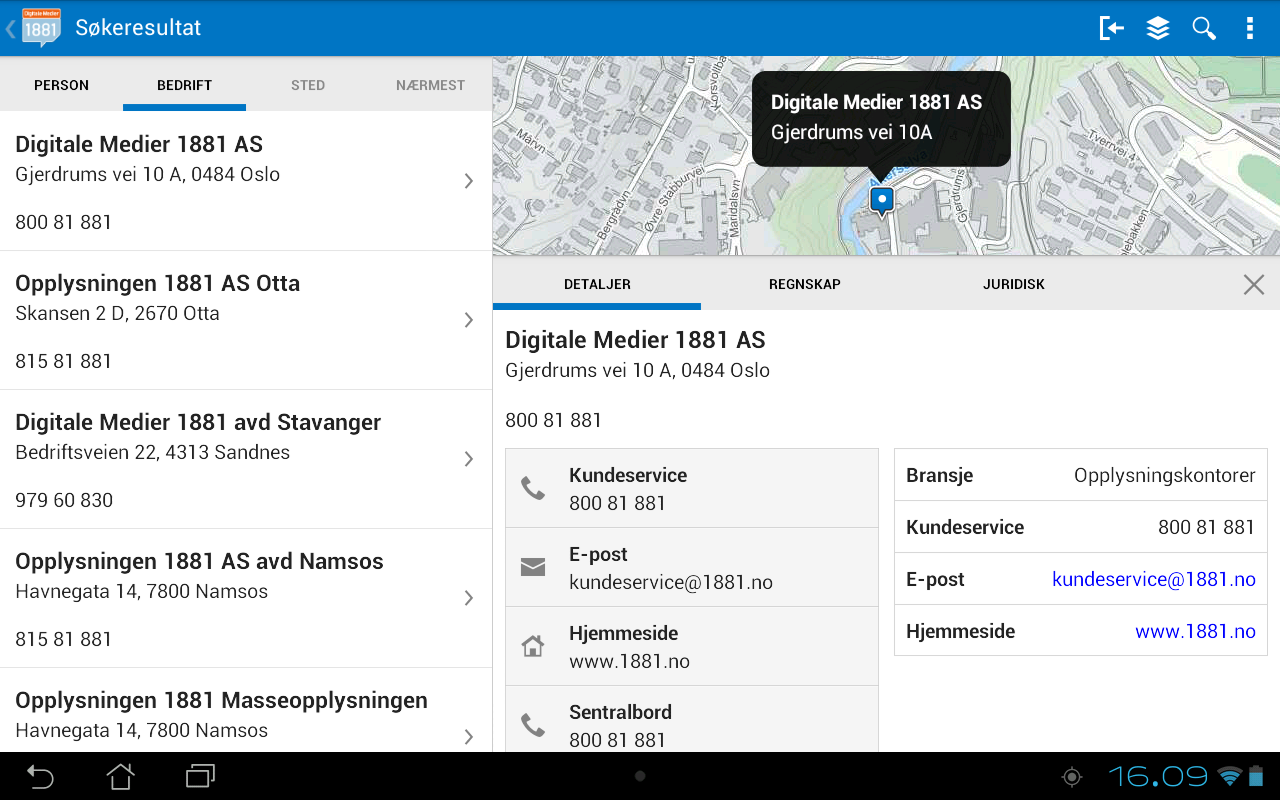Close the company details panel
This screenshot has height=800, width=1280.
click(x=1254, y=284)
